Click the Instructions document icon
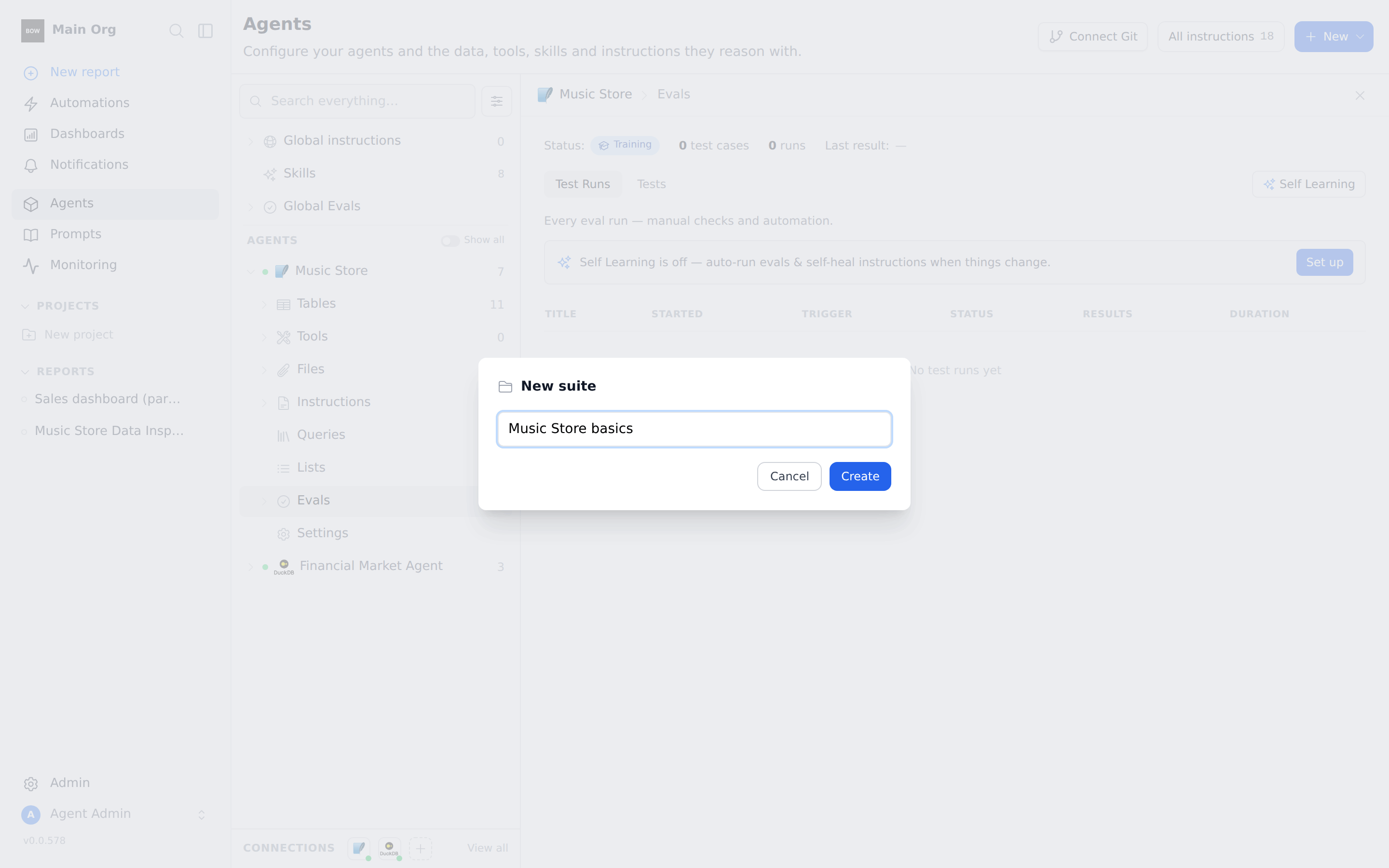 [x=284, y=403]
